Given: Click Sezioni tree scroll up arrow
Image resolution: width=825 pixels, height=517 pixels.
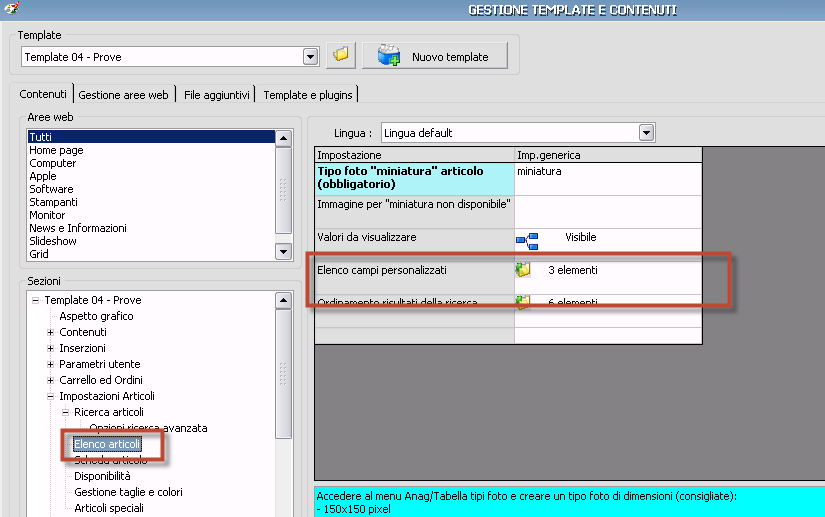Looking at the screenshot, I should click(x=284, y=300).
